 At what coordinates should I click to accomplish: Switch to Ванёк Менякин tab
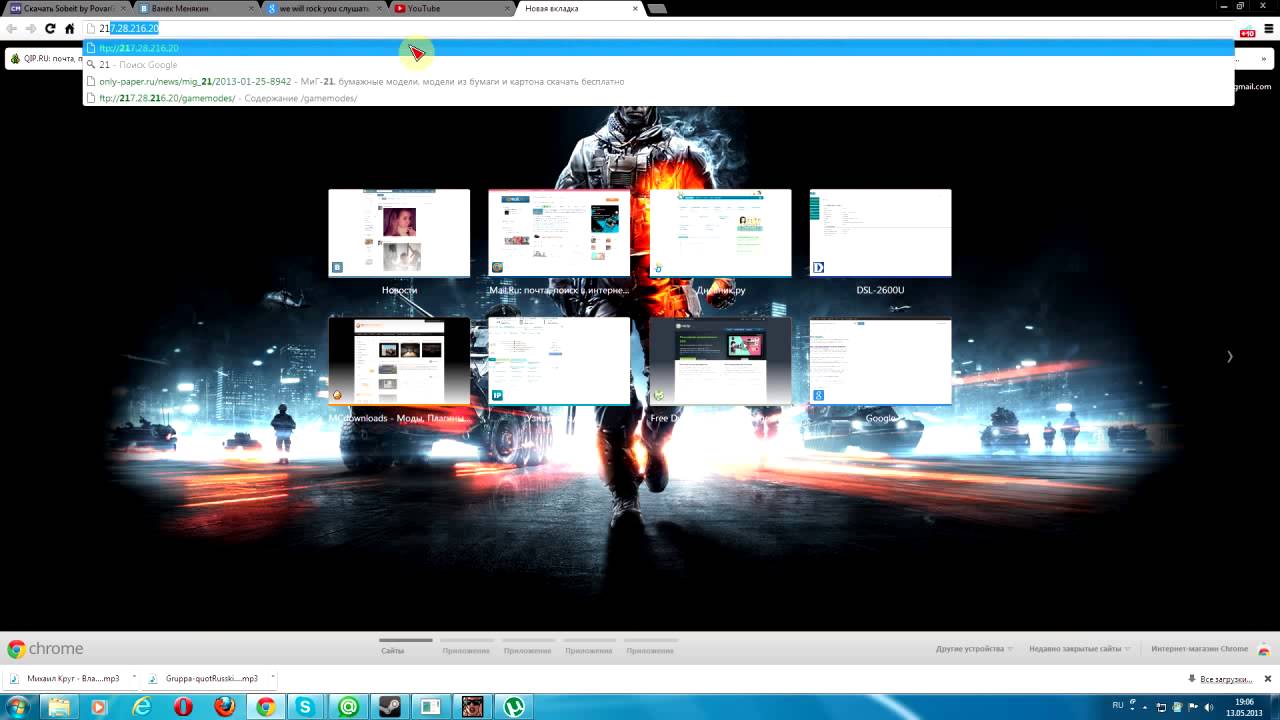click(196, 9)
